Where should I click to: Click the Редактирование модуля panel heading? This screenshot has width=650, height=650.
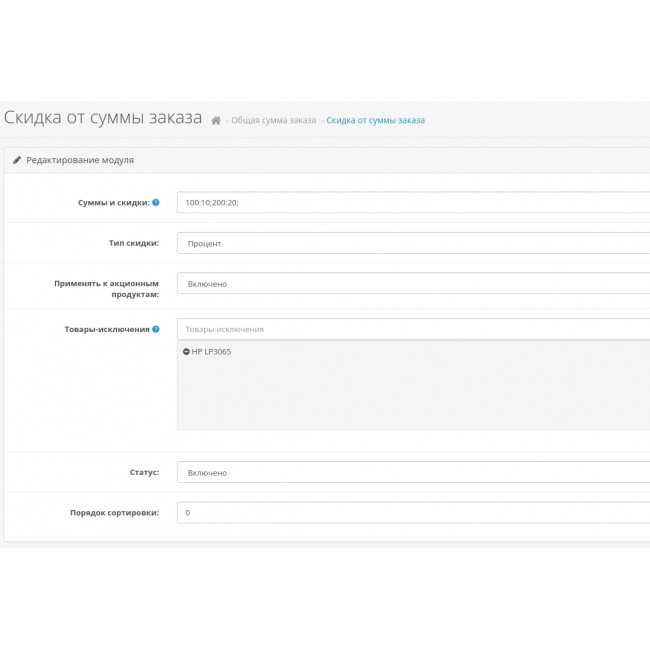coord(80,160)
